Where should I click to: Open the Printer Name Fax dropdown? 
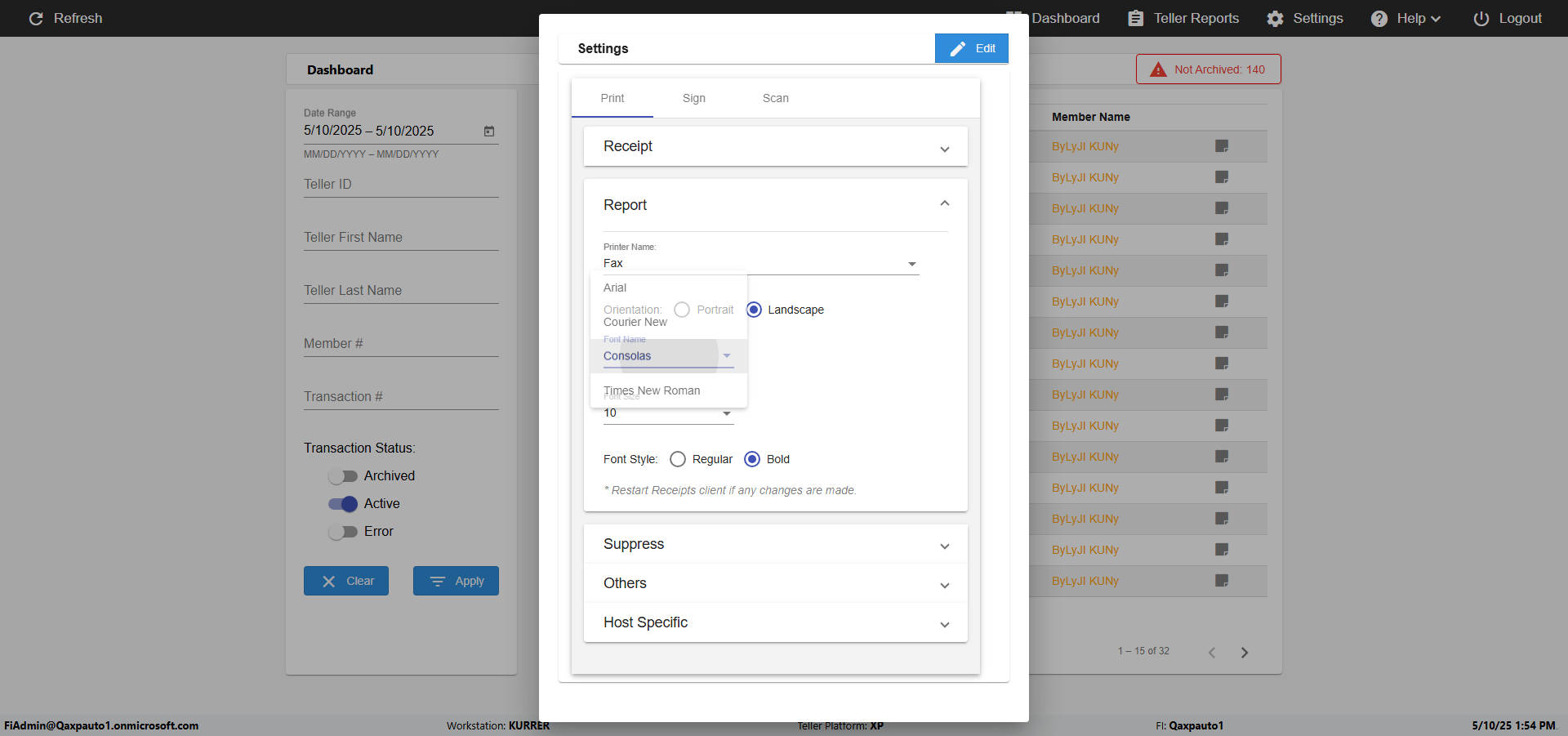pos(761,264)
